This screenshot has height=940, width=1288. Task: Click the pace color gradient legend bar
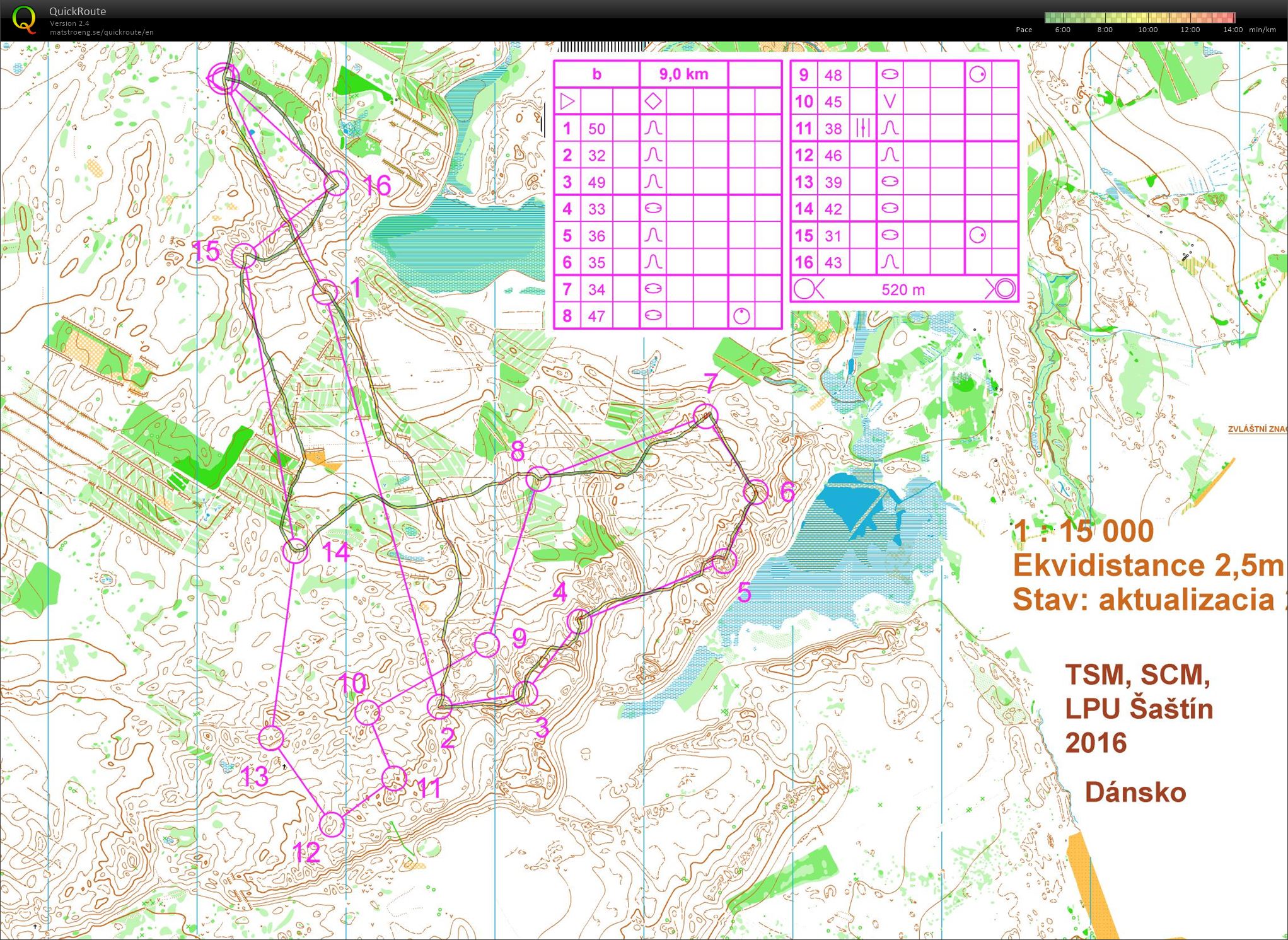click(x=1139, y=18)
